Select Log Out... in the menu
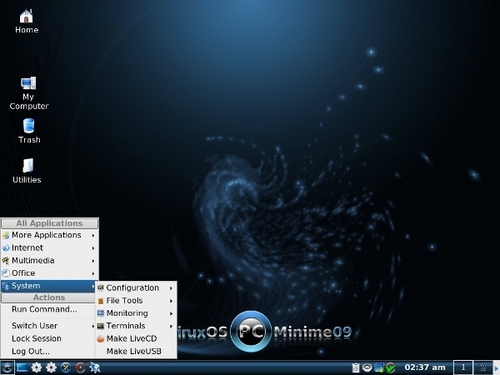The width and height of the screenshot is (500, 375). [x=48, y=351]
